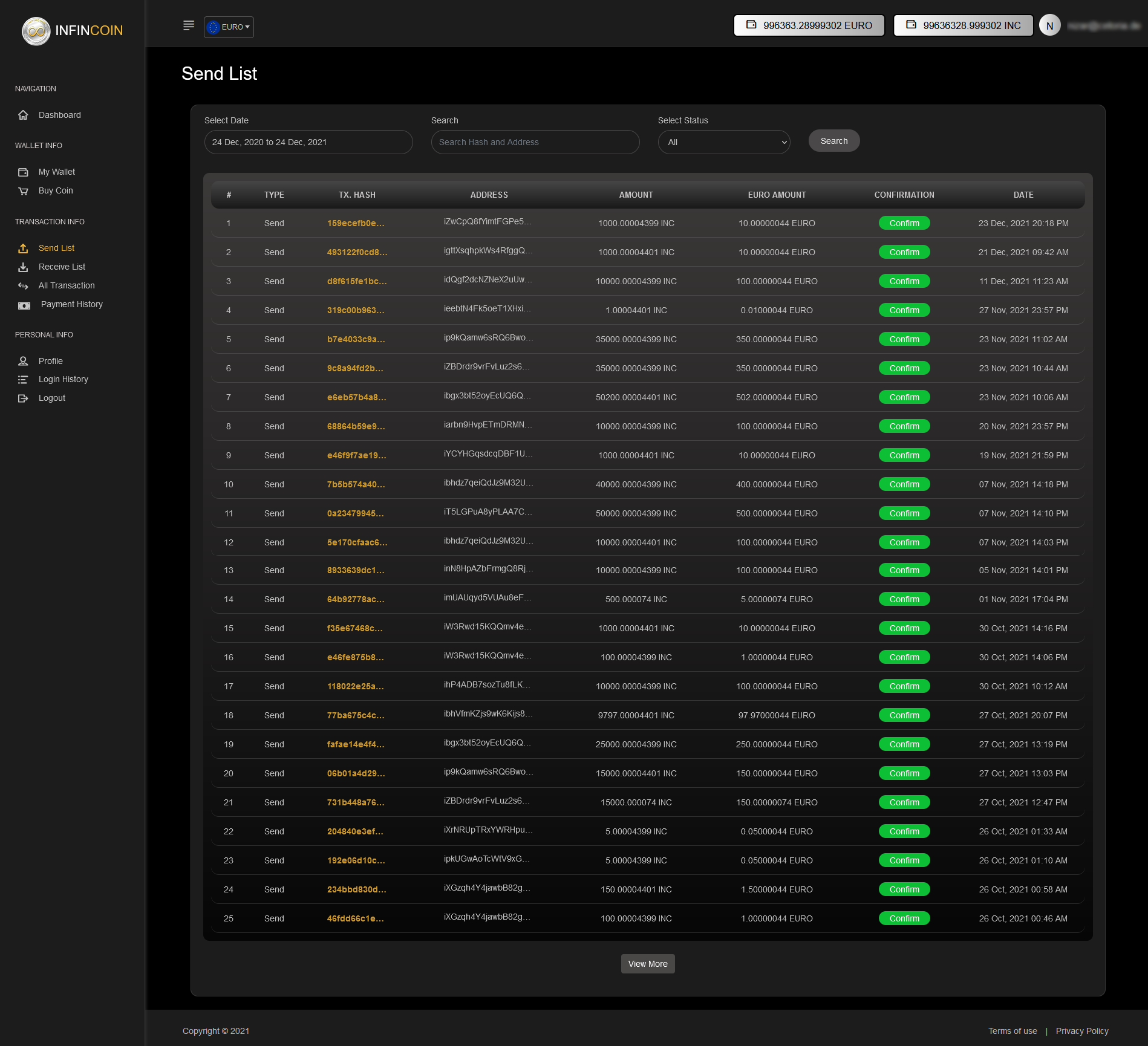Click the Logout icon in sidebar
Viewport: 1148px width, 1046px height.
23,398
